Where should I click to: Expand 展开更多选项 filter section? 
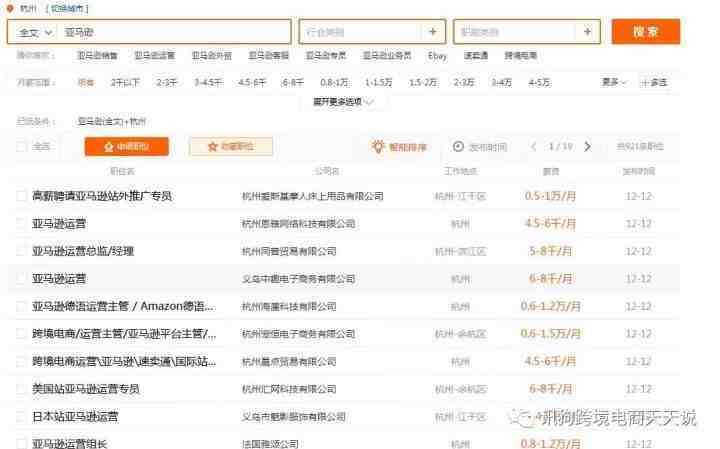343,102
